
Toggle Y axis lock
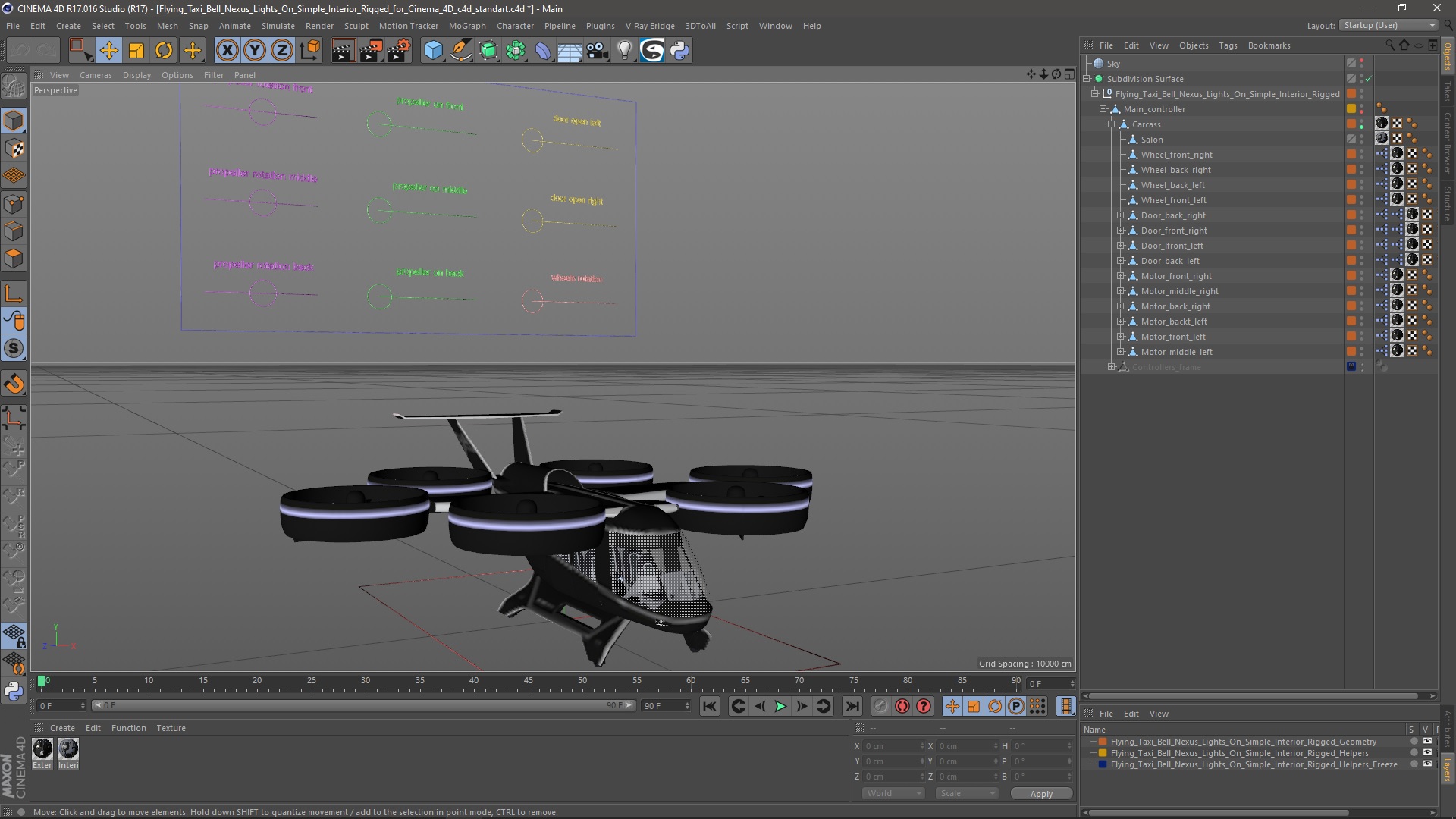(x=255, y=50)
